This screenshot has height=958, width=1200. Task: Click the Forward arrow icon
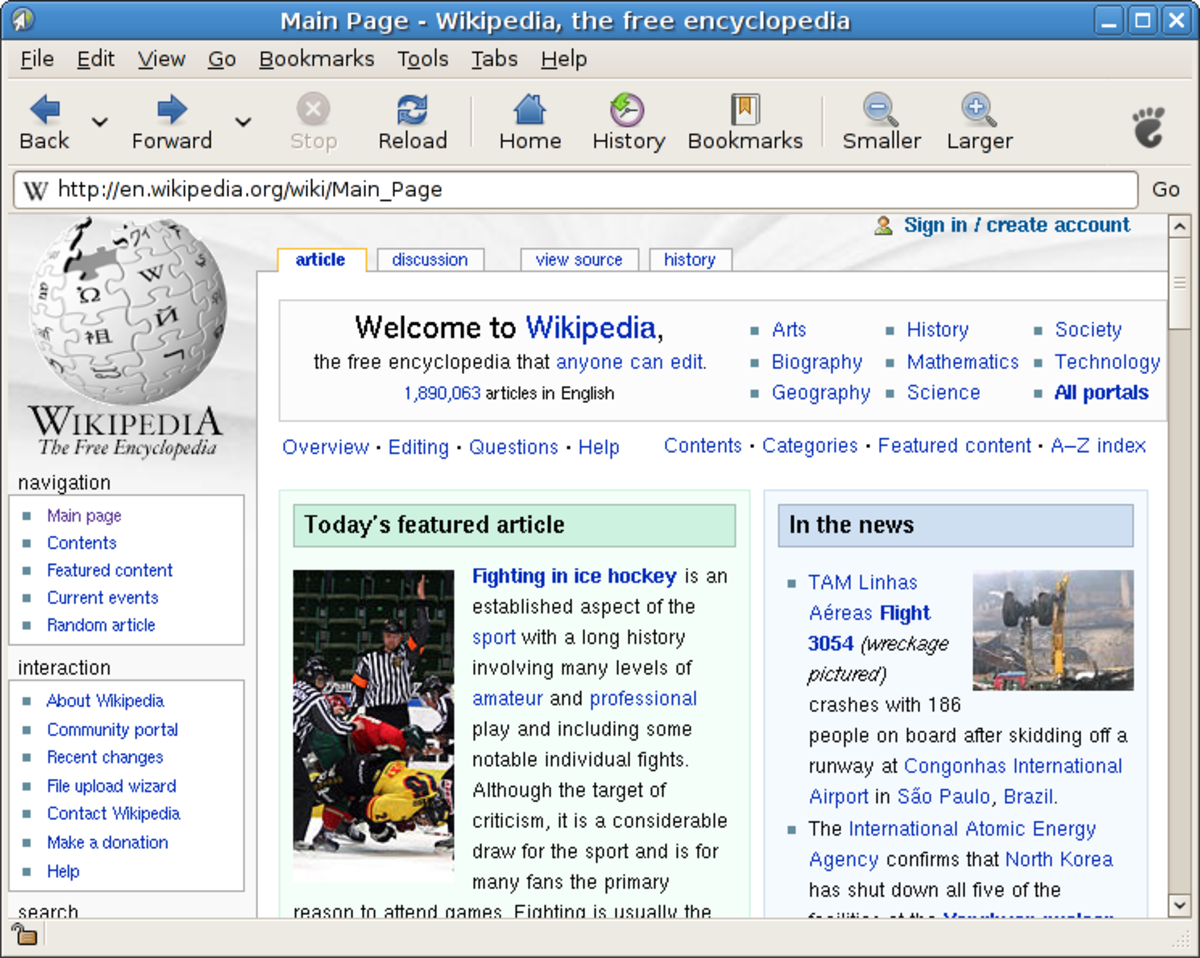pyautogui.click(x=172, y=108)
